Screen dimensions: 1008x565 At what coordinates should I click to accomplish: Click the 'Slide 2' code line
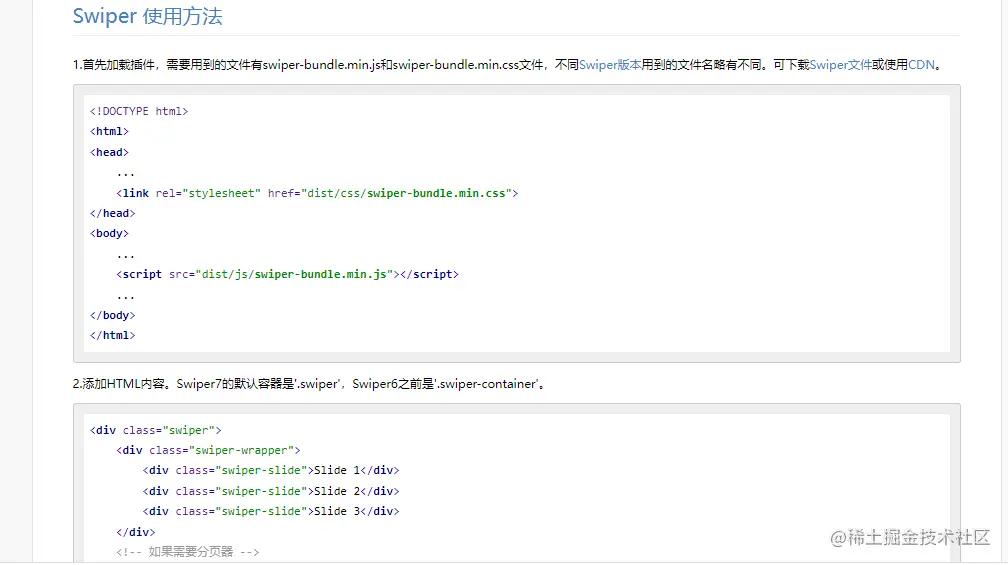271,491
